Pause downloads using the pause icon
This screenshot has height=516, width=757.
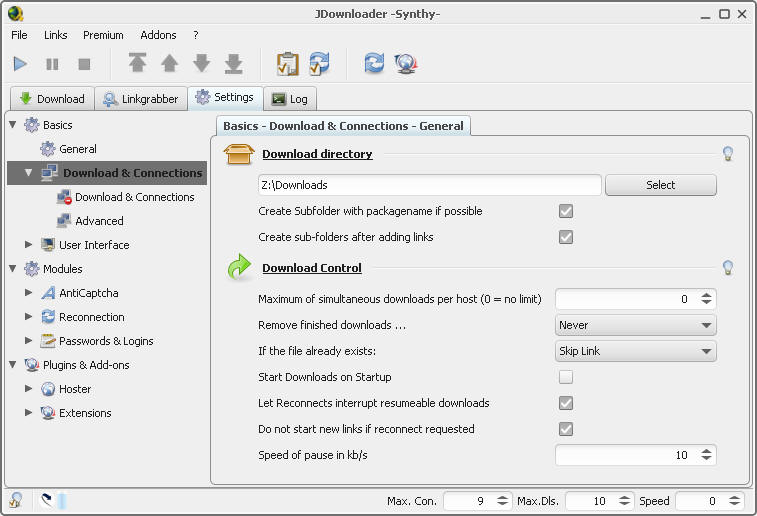(x=52, y=64)
